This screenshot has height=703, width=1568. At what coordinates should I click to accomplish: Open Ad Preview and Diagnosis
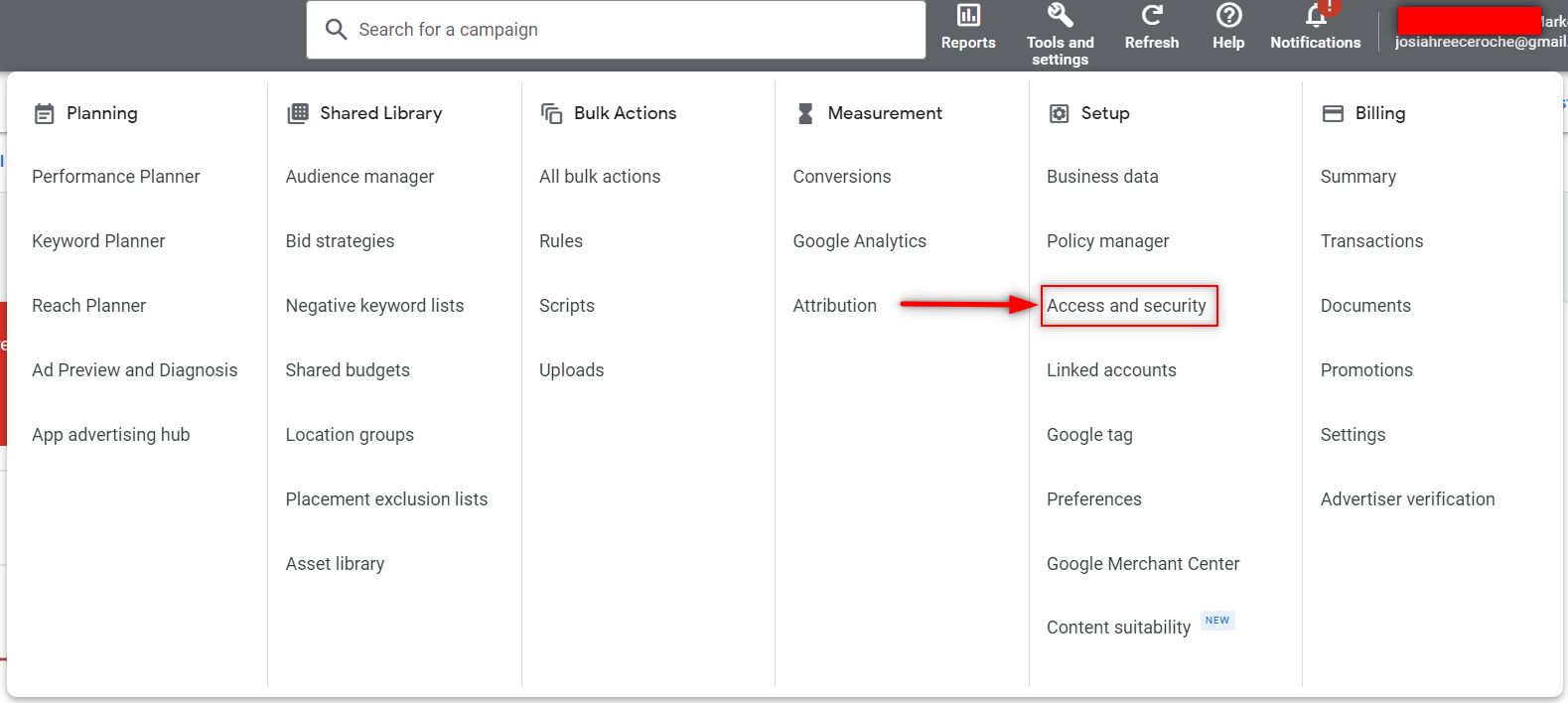point(135,370)
